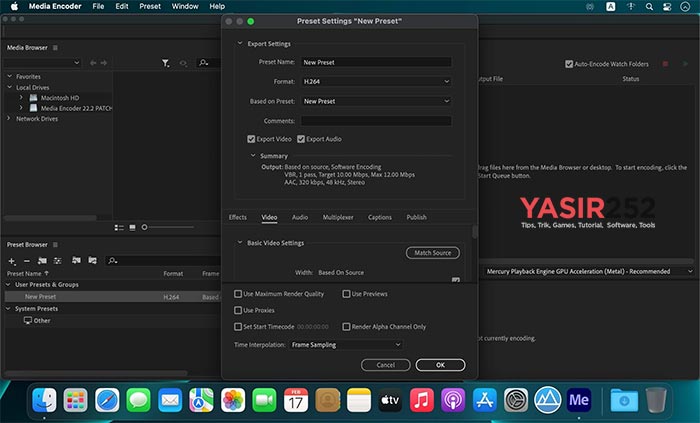Click the Format column header in Preset Browser
The height and width of the screenshot is (423, 700).
[173, 274]
